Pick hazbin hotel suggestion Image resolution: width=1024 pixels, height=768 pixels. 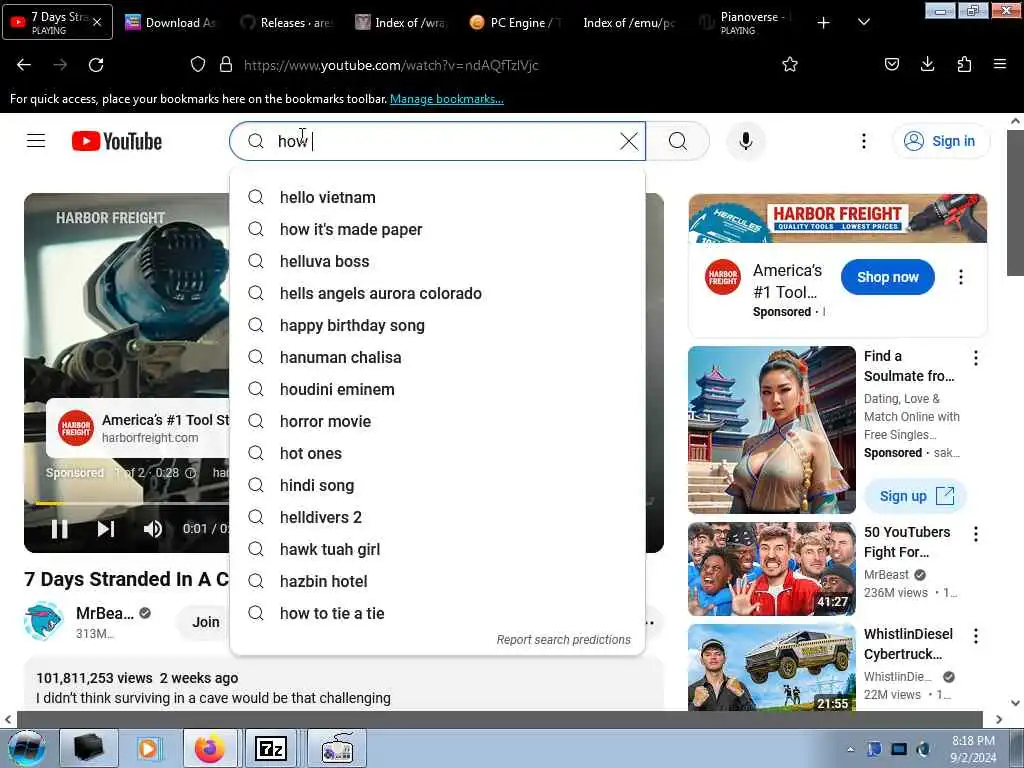[x=438, y=581]
